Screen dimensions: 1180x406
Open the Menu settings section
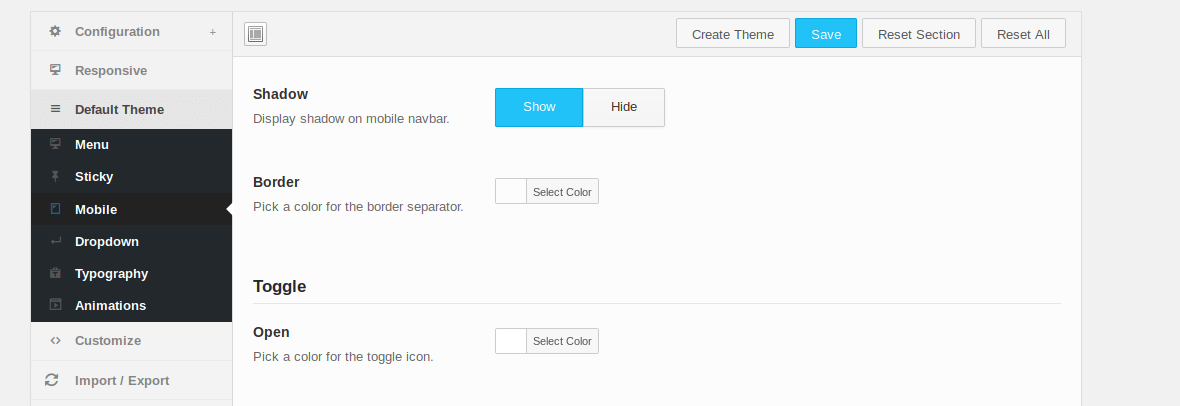click(92, 145)
